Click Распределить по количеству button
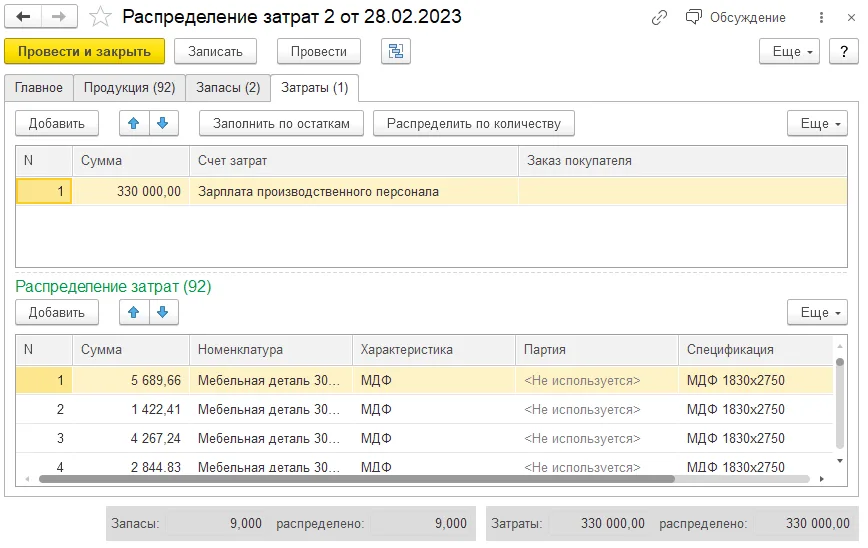Screen dimensions: 868x548 click(474, 123)
